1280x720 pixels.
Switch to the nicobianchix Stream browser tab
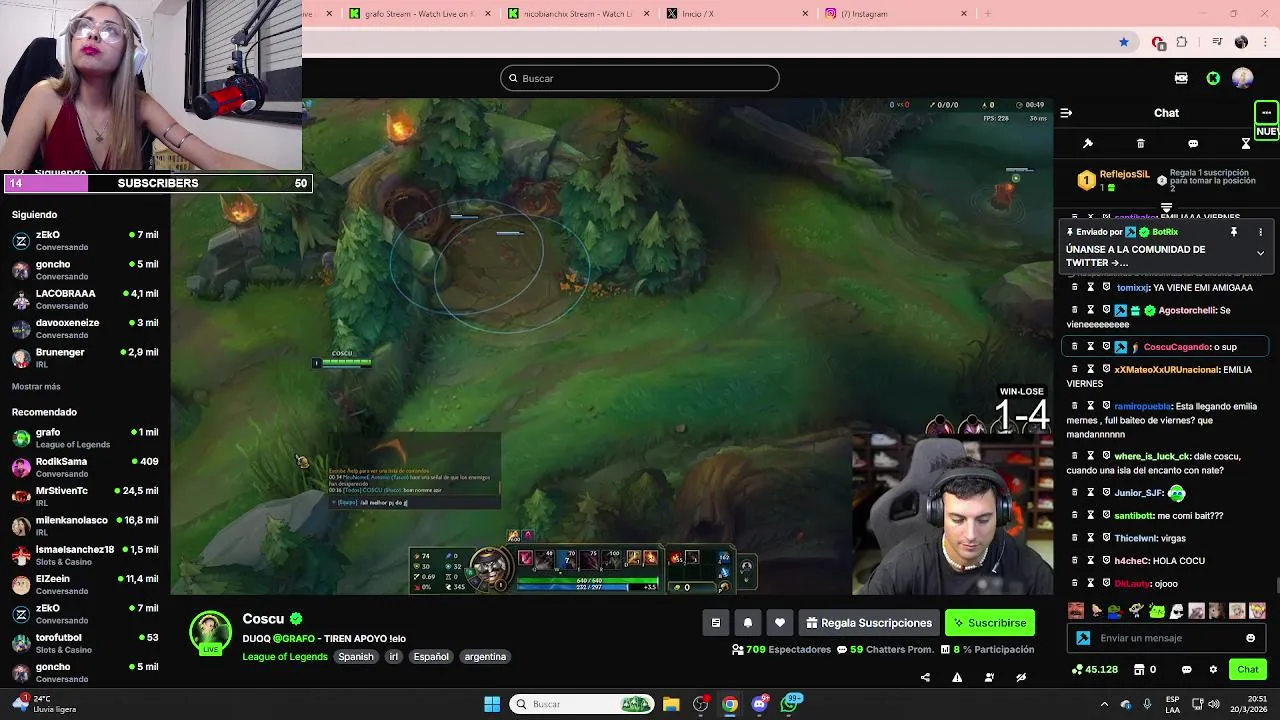[x=578, y=14]
